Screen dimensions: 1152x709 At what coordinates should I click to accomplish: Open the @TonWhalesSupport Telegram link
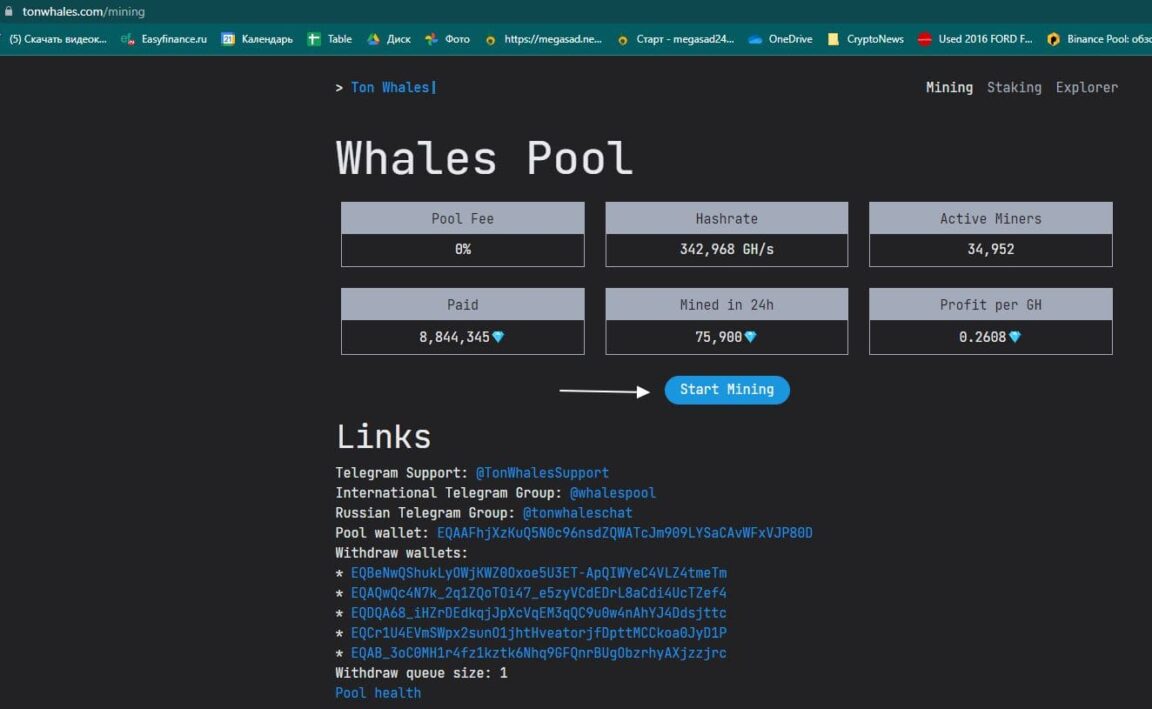(x=542, y=473)
